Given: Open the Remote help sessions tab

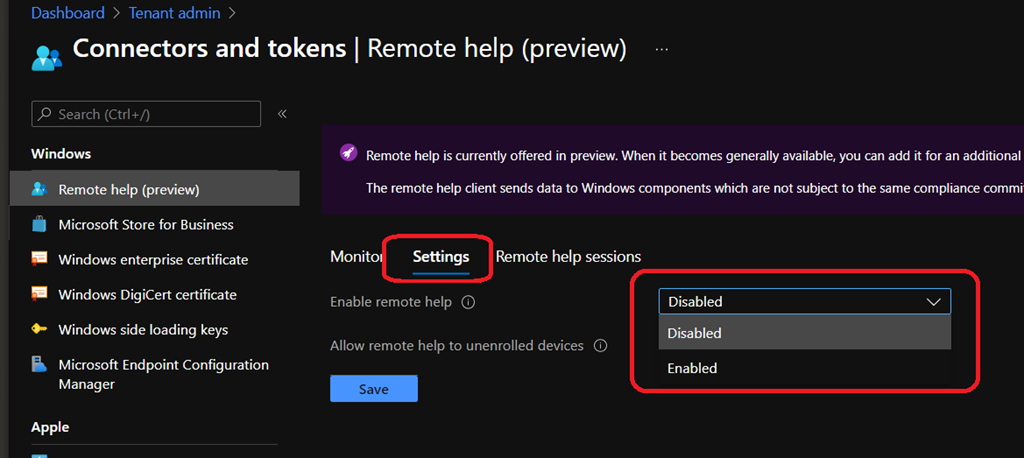Looking at the screenshot, I should (568, 257).
